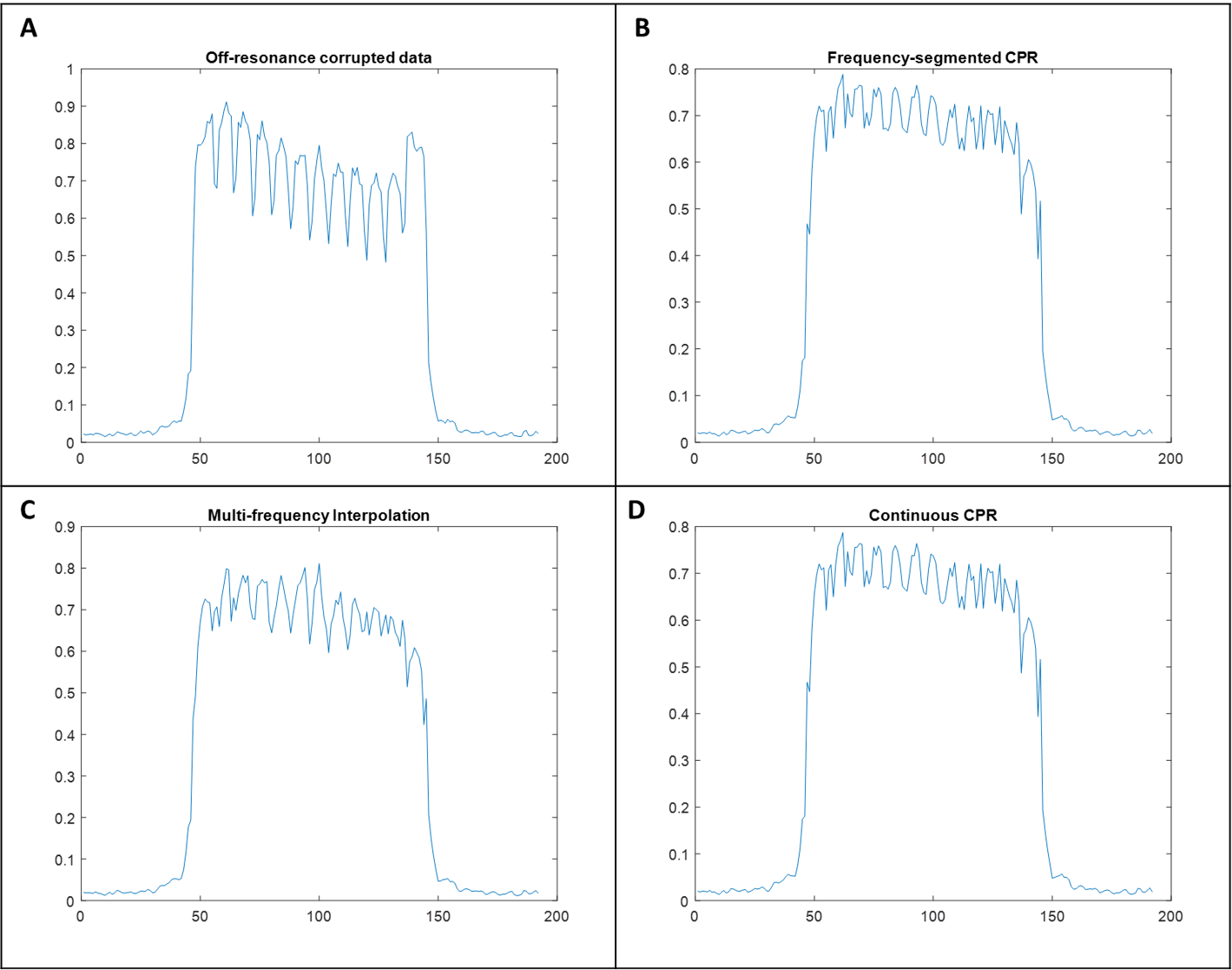Click the 0.1 y-axis tick label of bottom-right plot
Screen dimensions: 1232x970
679,855
